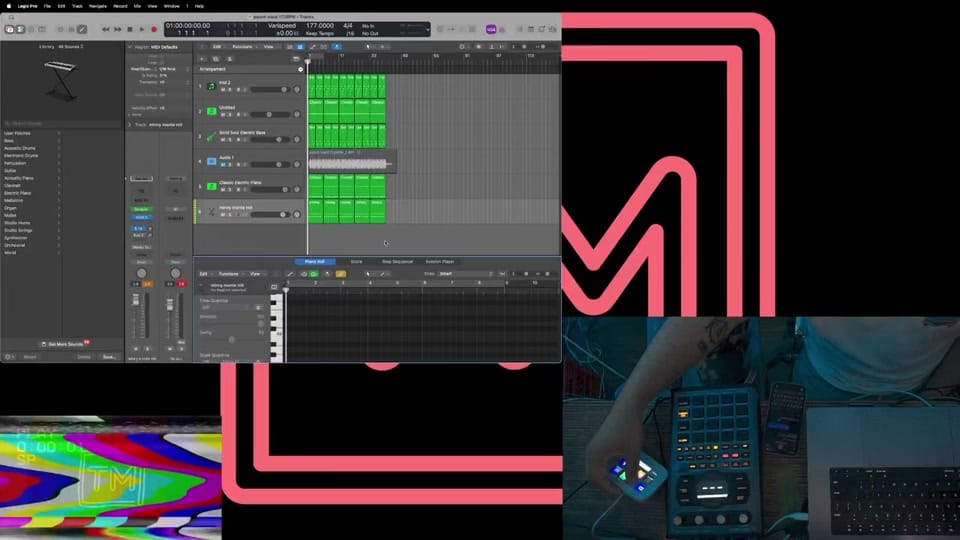Click Classic Electric Piano track icon
The height and width of the screenshot is (540, 960).
tap(211, 187)
